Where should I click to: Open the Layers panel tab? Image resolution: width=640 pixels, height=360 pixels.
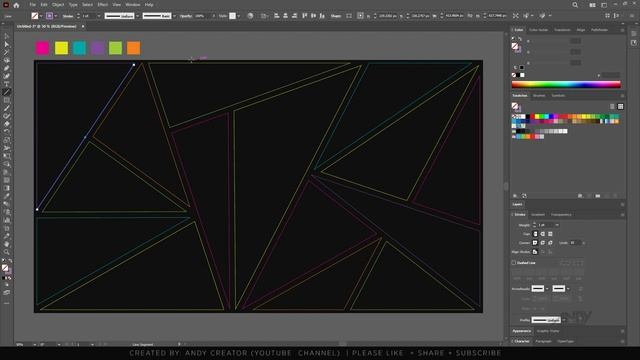[517, 204]
